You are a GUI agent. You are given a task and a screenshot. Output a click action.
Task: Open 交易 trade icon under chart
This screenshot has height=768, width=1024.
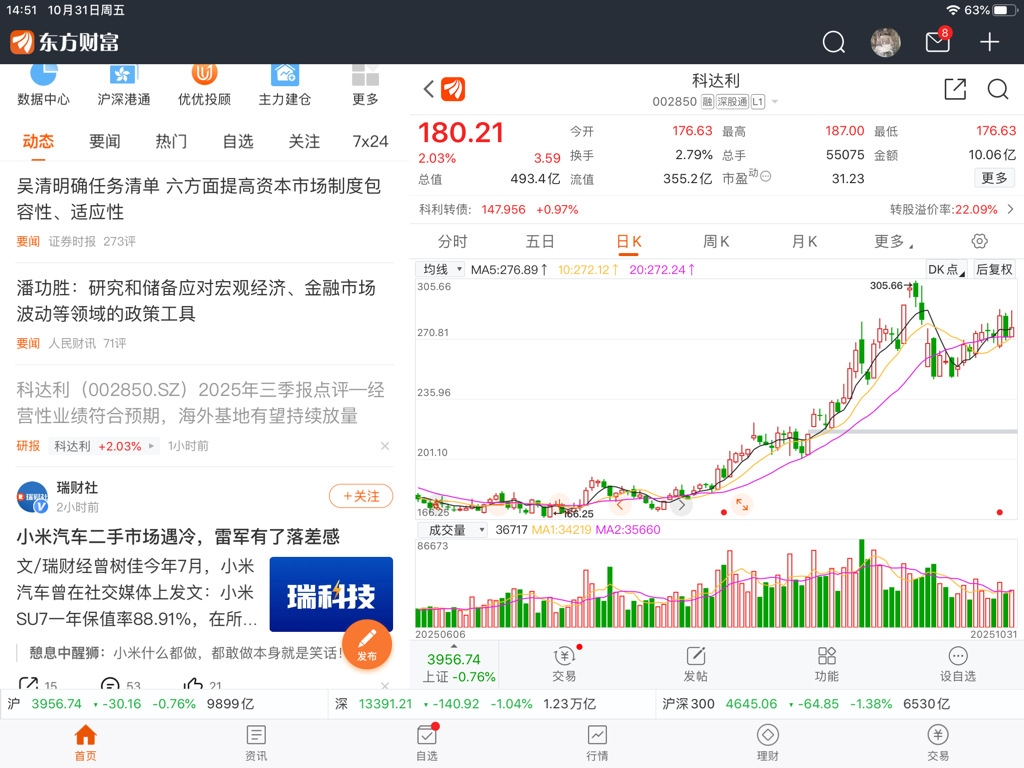pos(564,664)
